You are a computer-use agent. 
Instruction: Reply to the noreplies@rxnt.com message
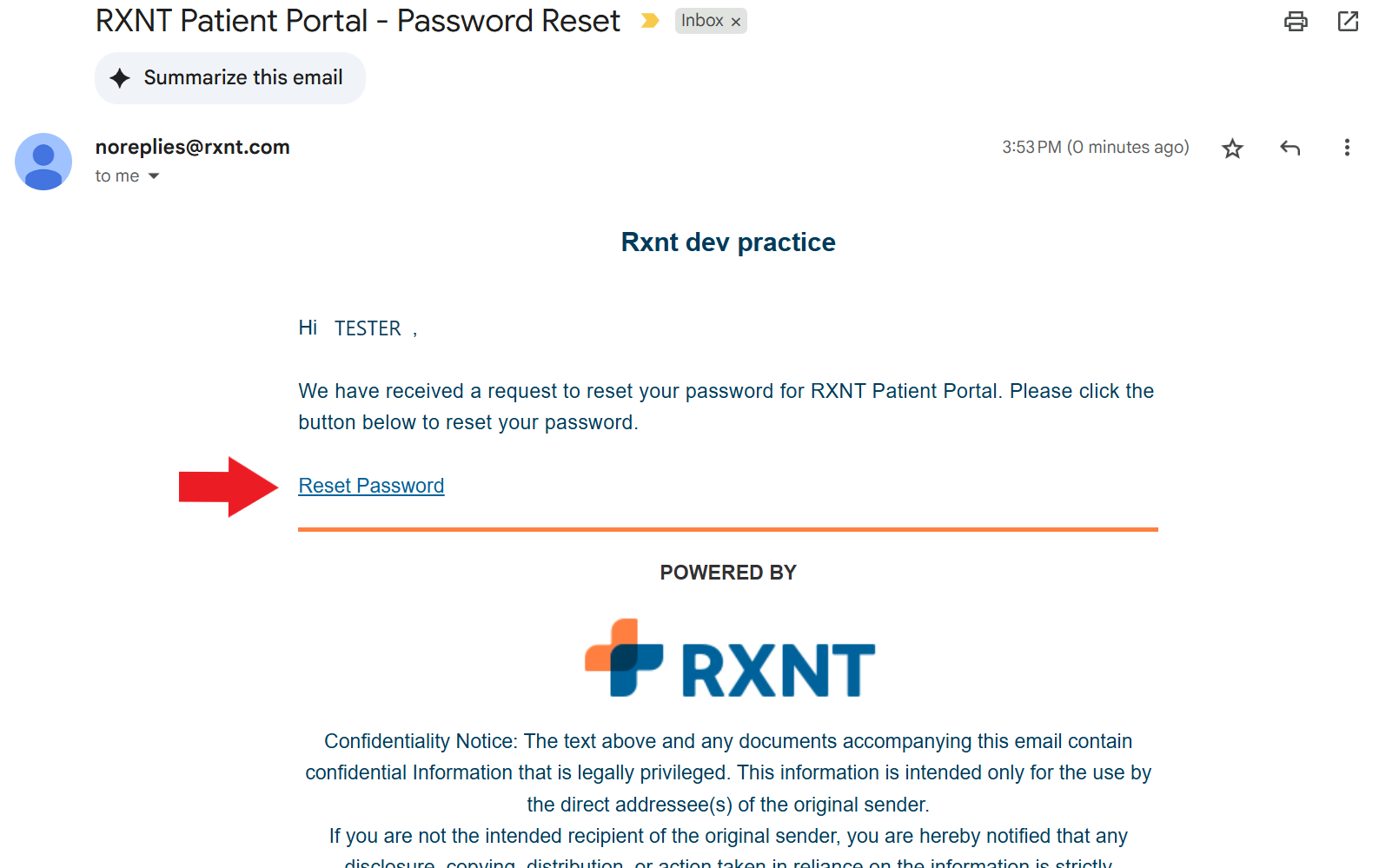coord(1289,149)
